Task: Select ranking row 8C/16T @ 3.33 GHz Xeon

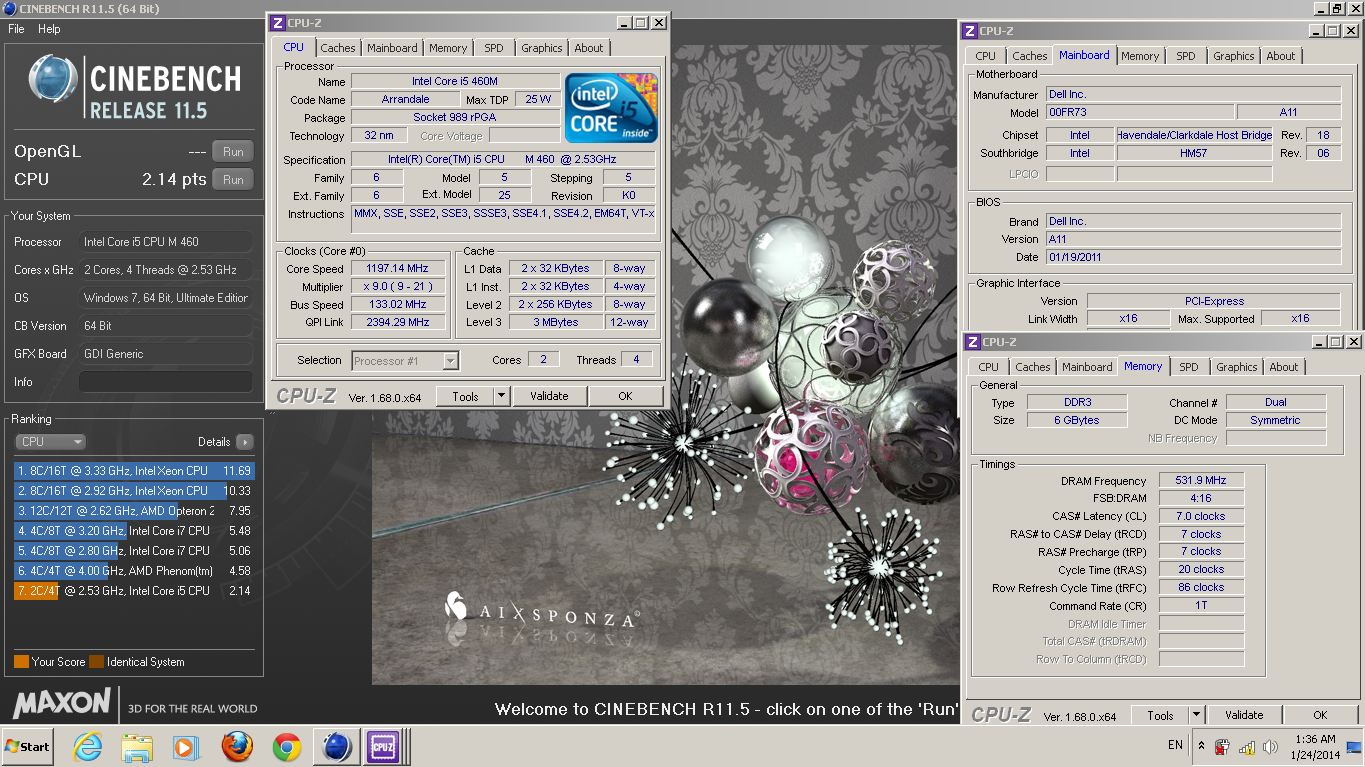Action: click(x=134, y=471)
